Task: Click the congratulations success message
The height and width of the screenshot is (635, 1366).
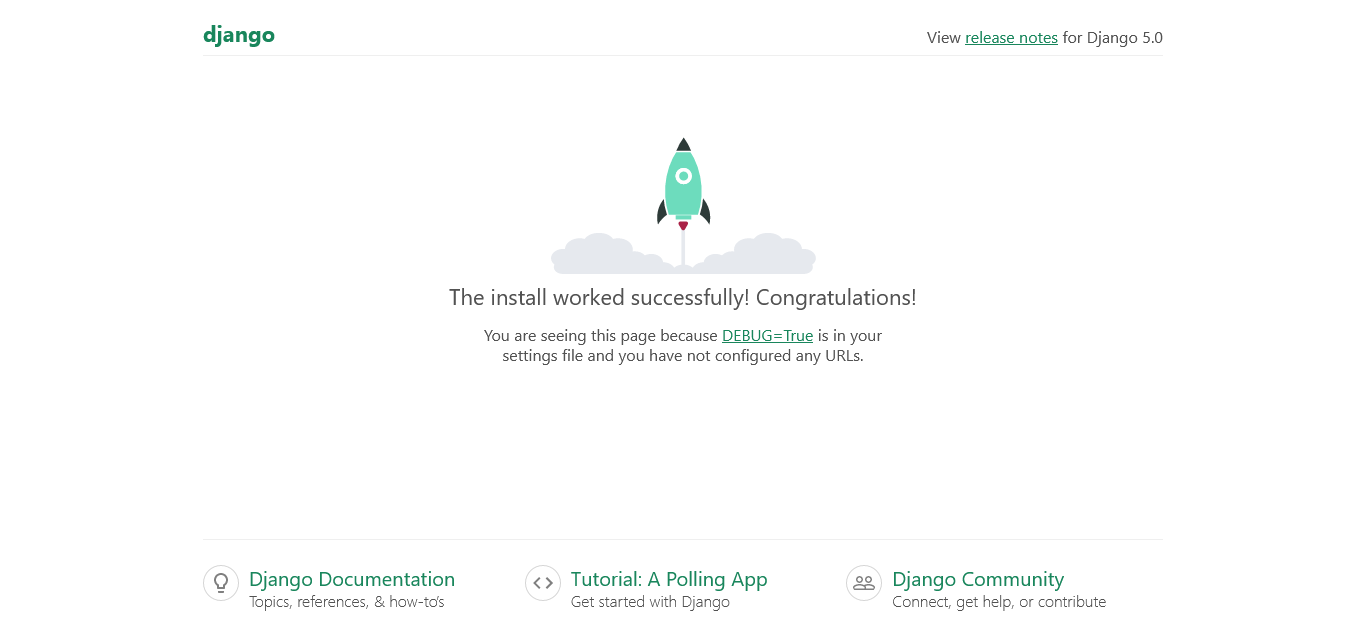Action: click(x=683, y=297)
